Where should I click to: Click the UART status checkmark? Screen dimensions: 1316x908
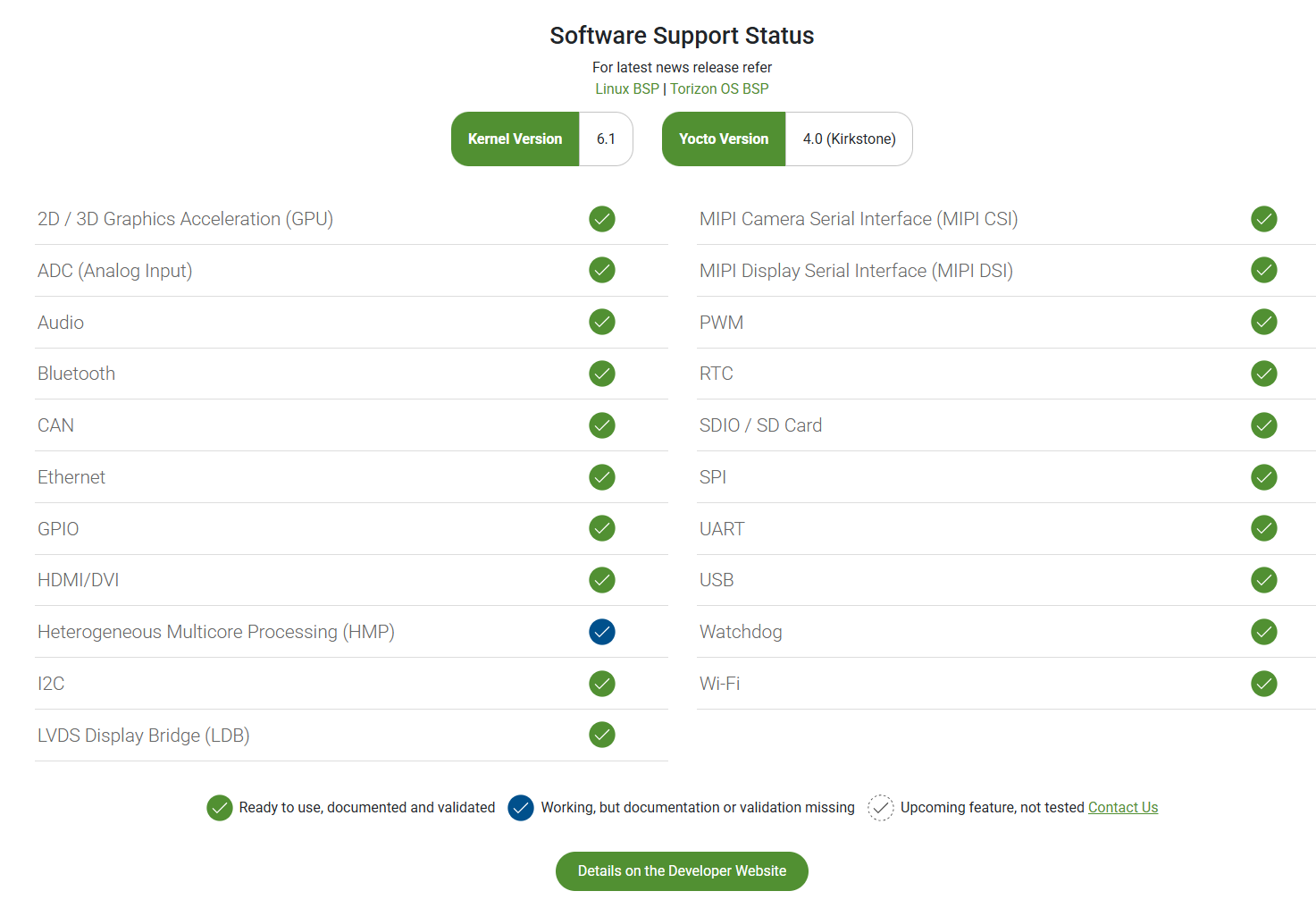click(x=1264, y=528)
